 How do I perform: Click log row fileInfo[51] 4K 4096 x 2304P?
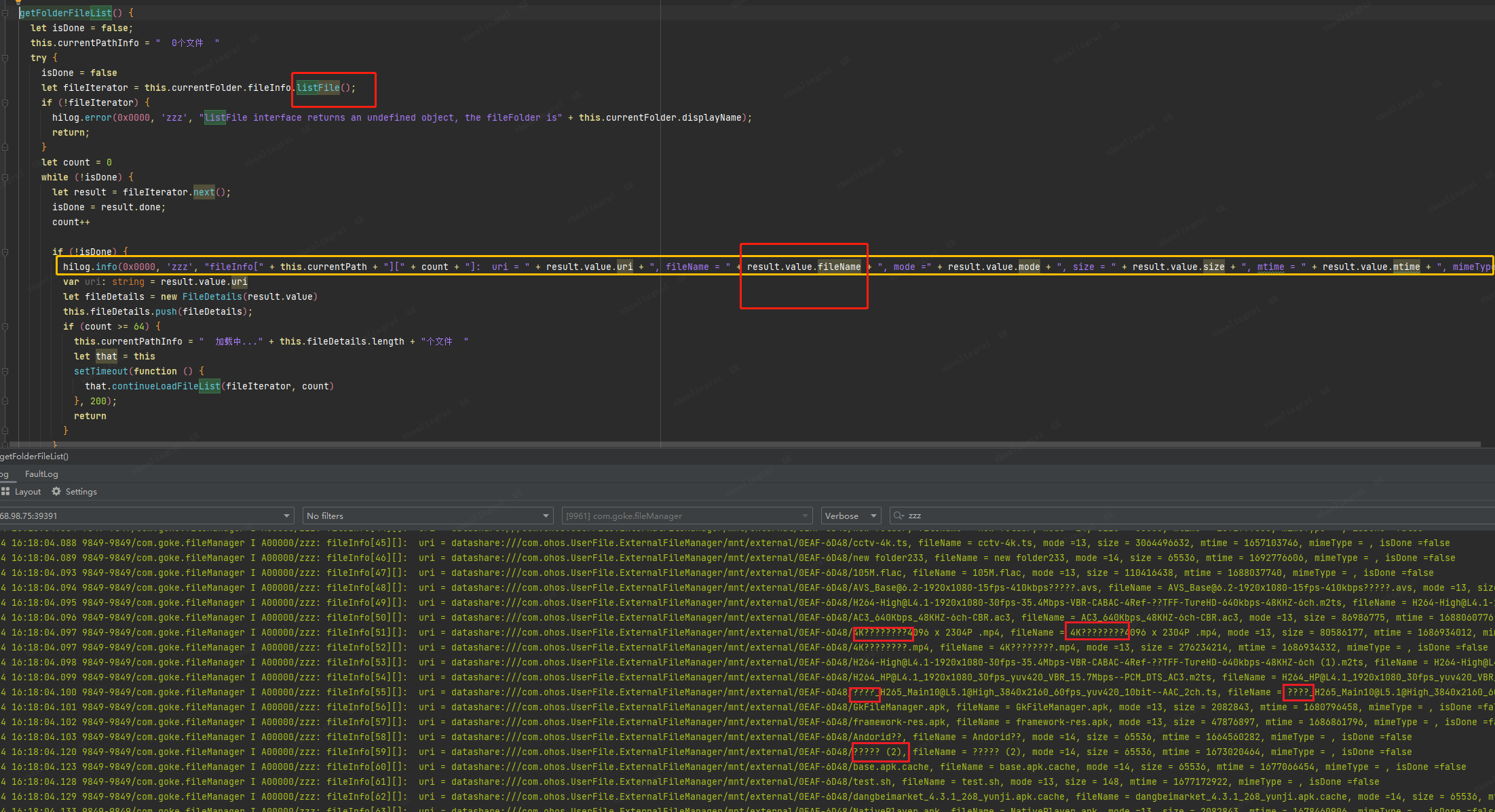[x=747, y=632]
